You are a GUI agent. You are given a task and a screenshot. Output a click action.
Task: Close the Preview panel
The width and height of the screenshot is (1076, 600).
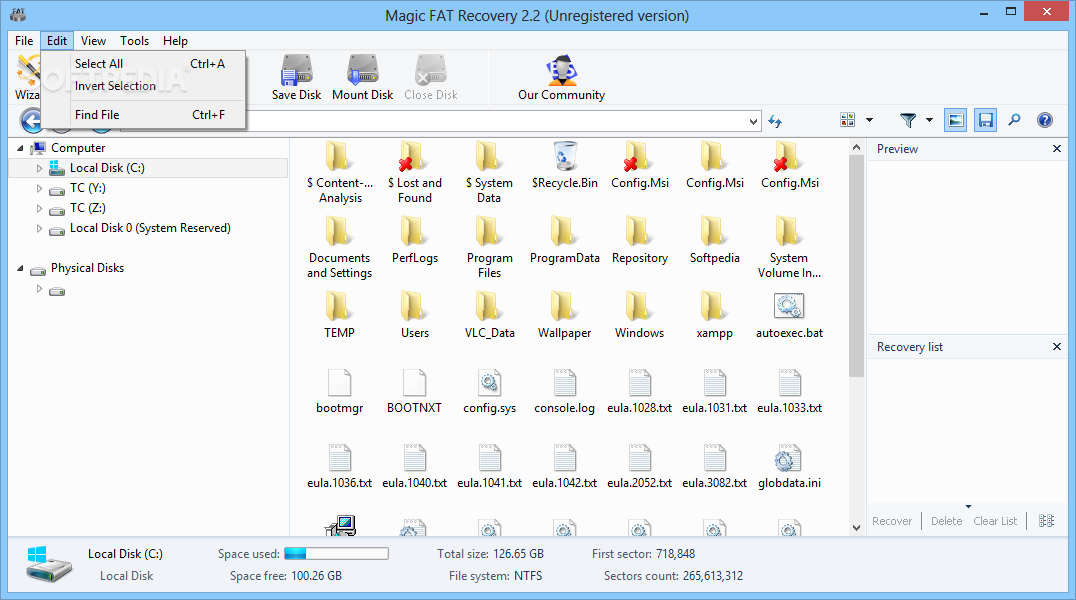click(1057, 149)
